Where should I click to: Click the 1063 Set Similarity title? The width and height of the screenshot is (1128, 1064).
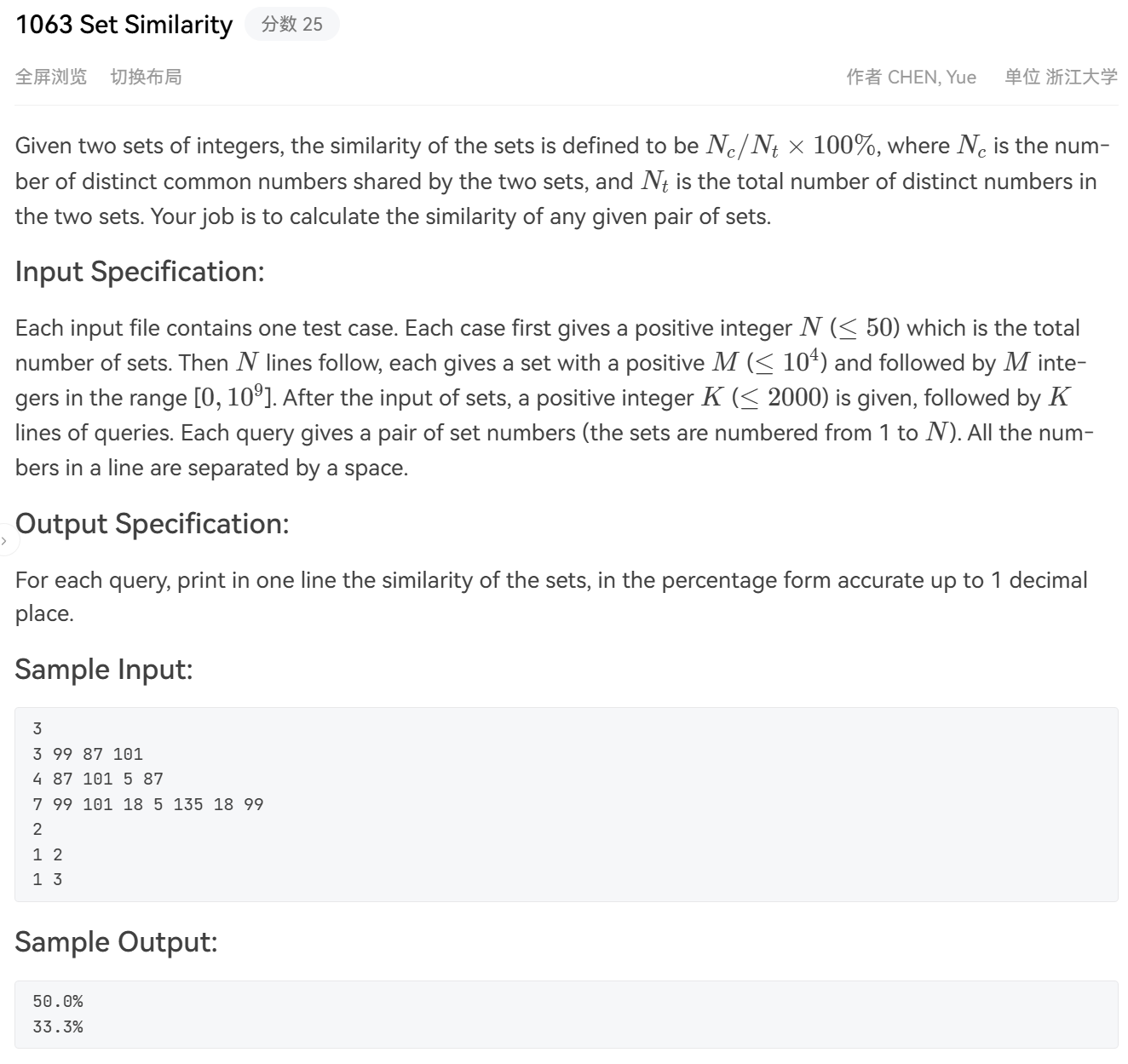(x=124, y=25)
